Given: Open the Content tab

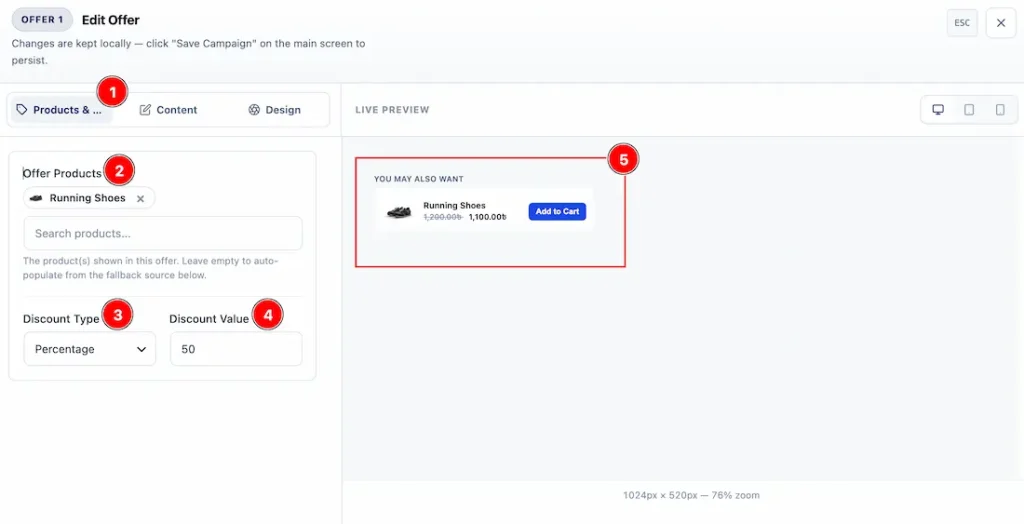Looking at the screenshot, I should point(168,110).
